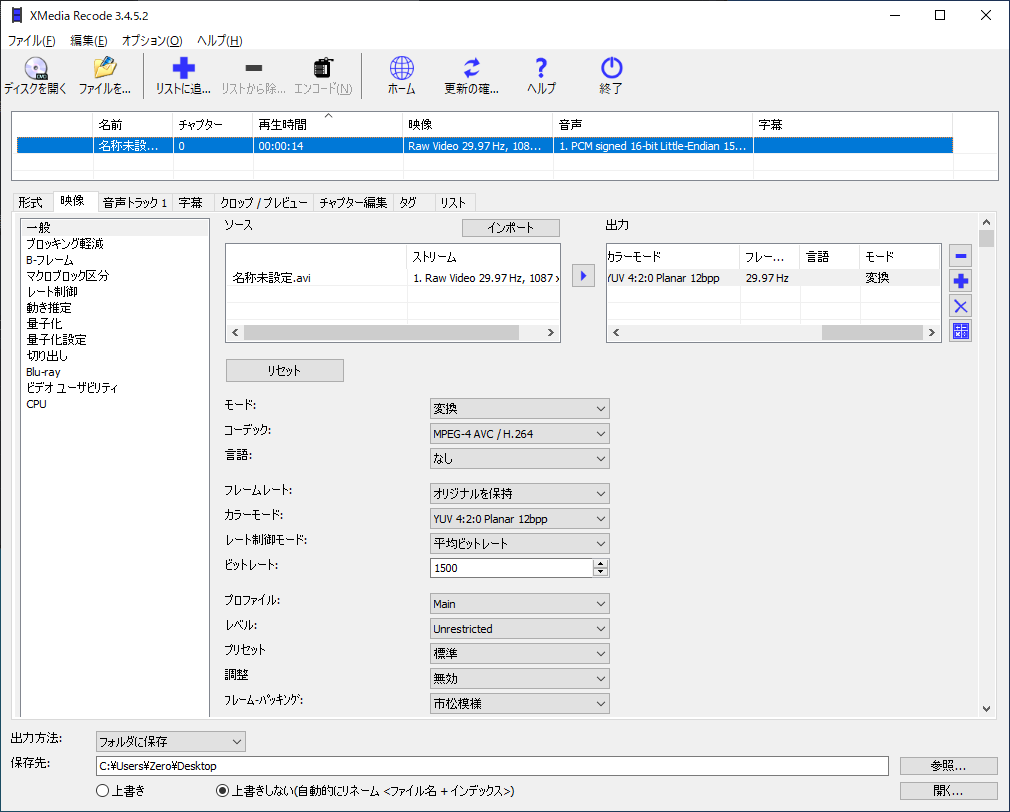This screenshot has width=1010, height=812.
Task: Expand the 言語 dropdown set to なし
Action: [519, 458]
